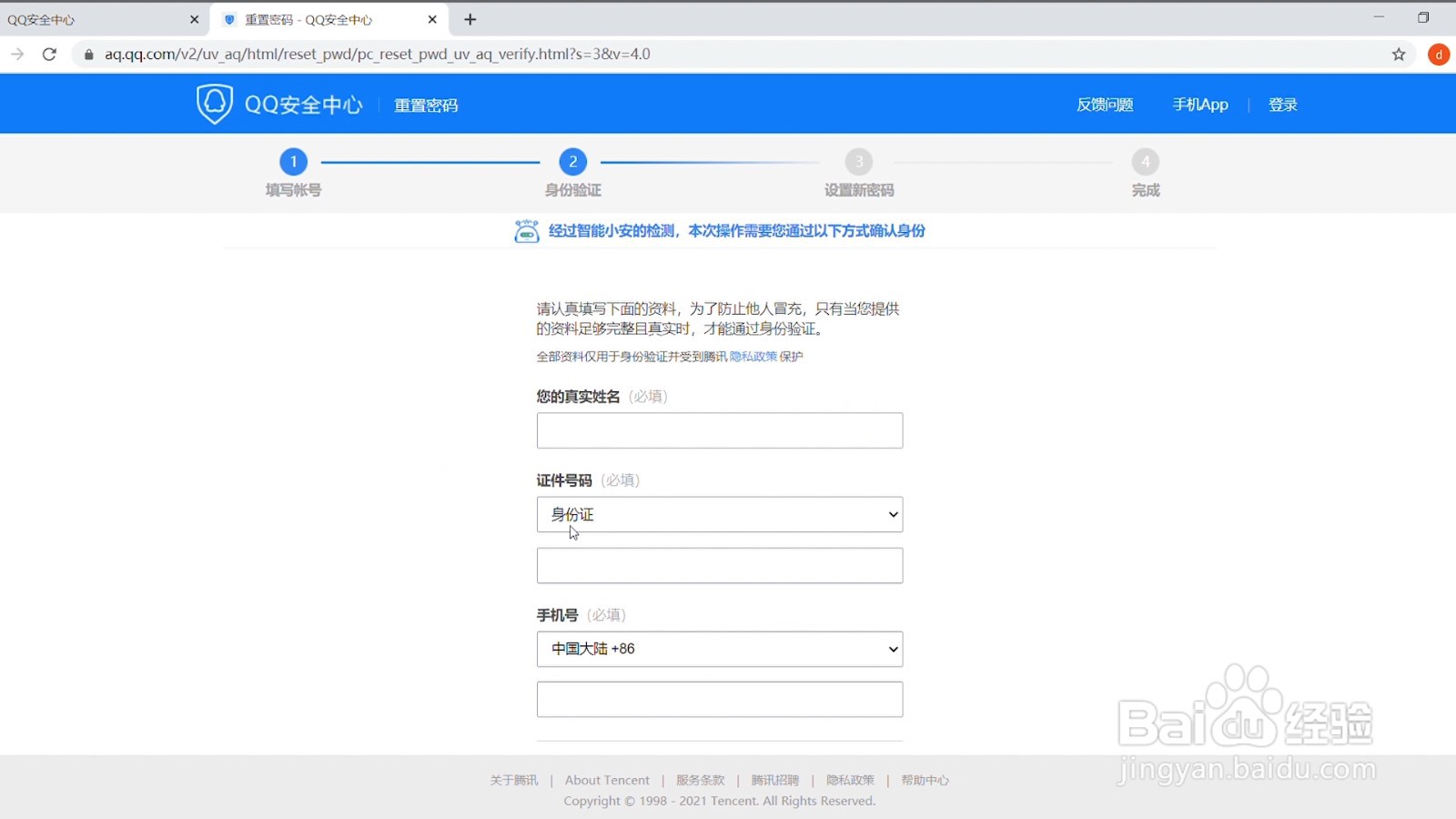
Task: Switch to the first QQ安全中心 tab
Action: 105,19
